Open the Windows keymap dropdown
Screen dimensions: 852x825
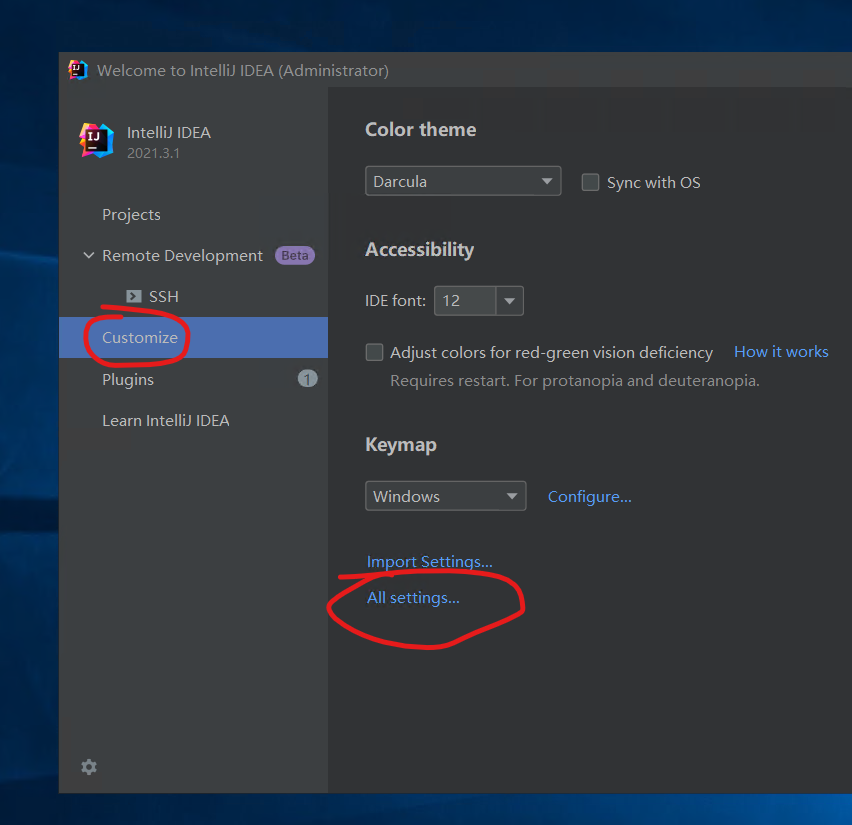pyautogui.click(x=446, y=496)
